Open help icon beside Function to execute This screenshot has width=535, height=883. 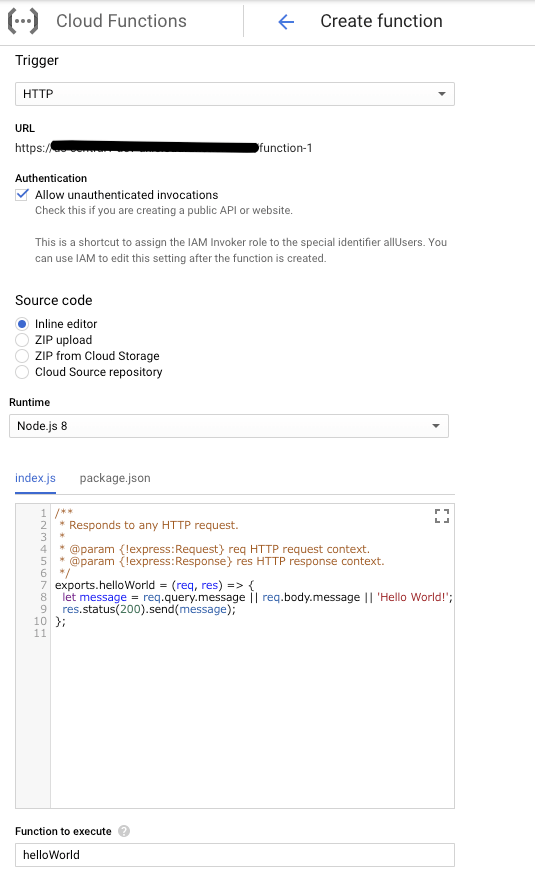[124, 831]
